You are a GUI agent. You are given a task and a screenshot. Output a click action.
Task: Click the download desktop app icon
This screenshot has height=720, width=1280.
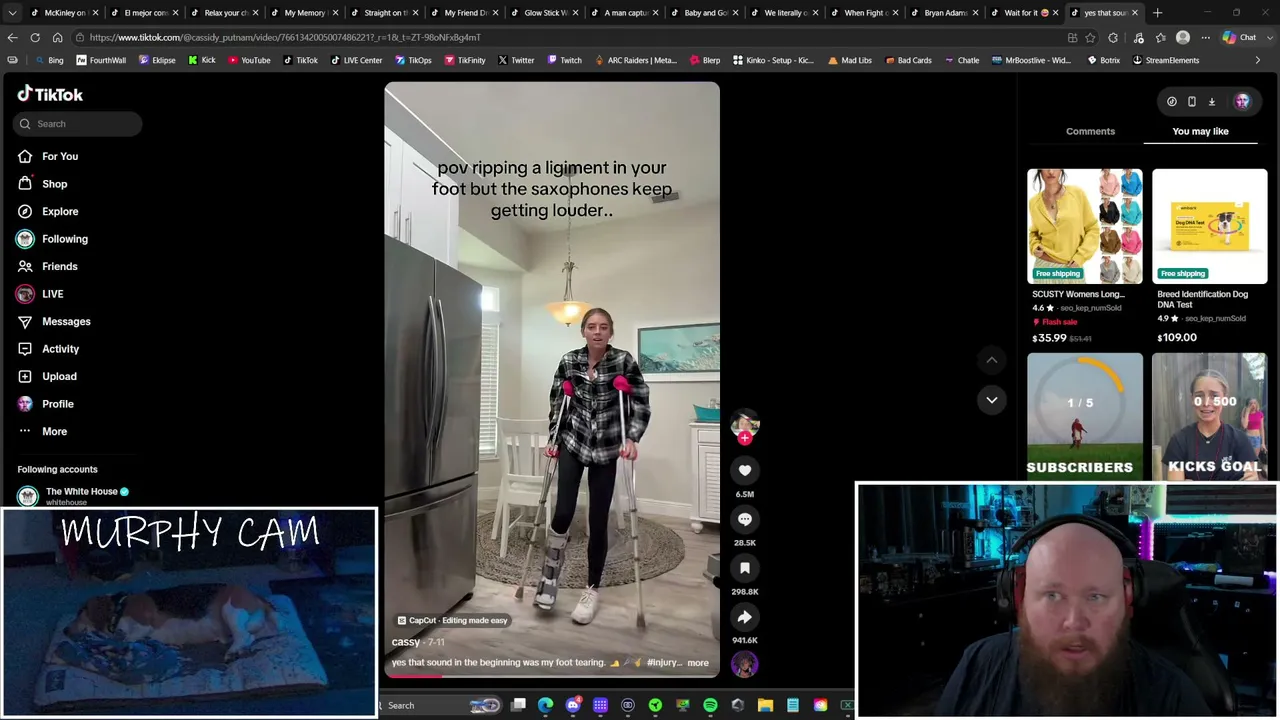coord(1212,101)
